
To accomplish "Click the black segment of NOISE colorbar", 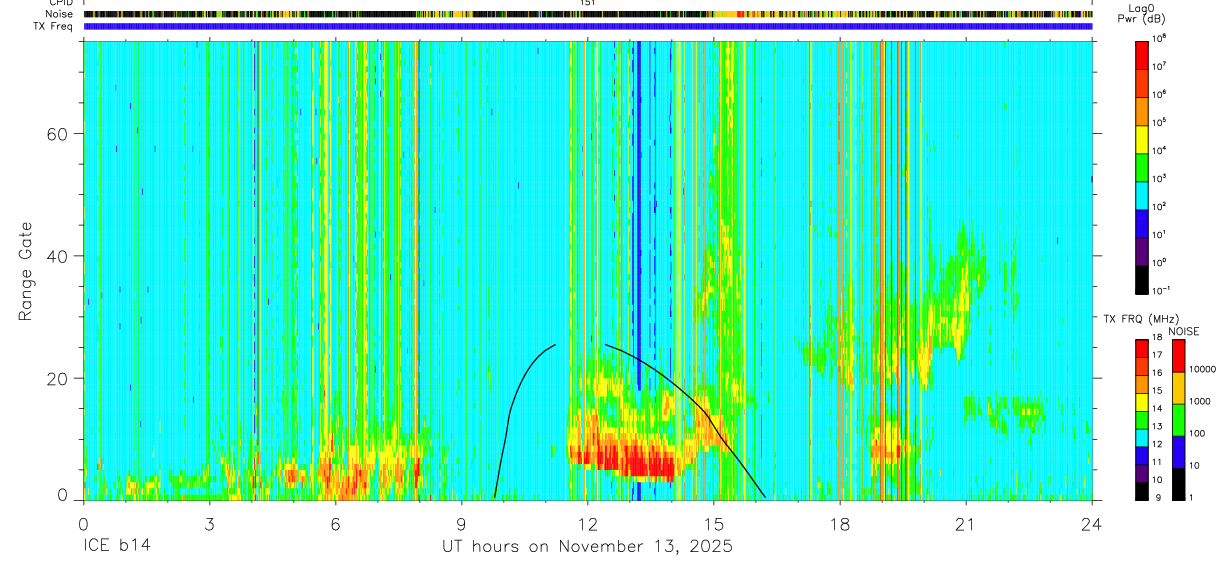I will 1178,484.
